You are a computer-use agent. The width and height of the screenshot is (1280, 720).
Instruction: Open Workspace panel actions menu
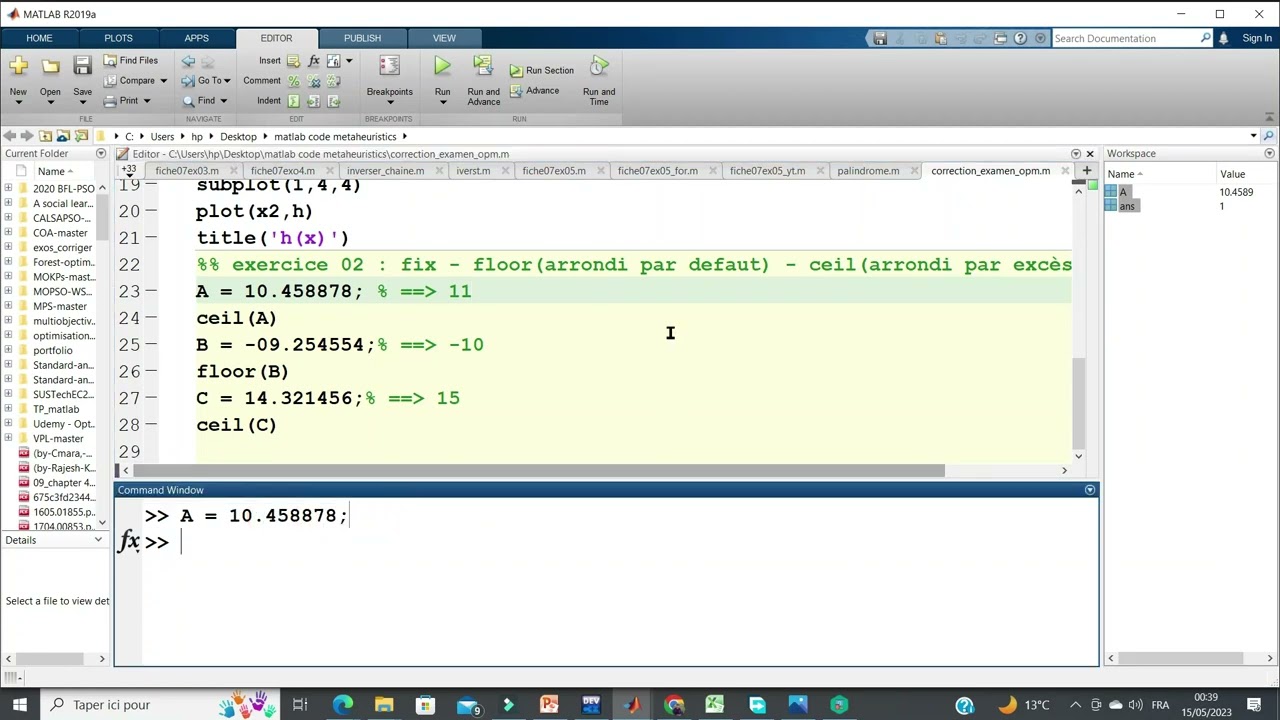(x=1269, y=154)
